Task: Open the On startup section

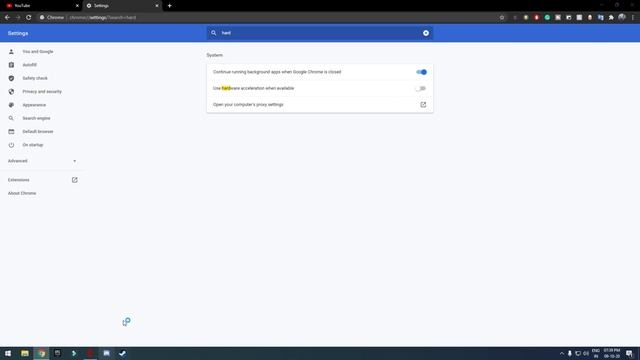Action: click(x=33, y=145)
